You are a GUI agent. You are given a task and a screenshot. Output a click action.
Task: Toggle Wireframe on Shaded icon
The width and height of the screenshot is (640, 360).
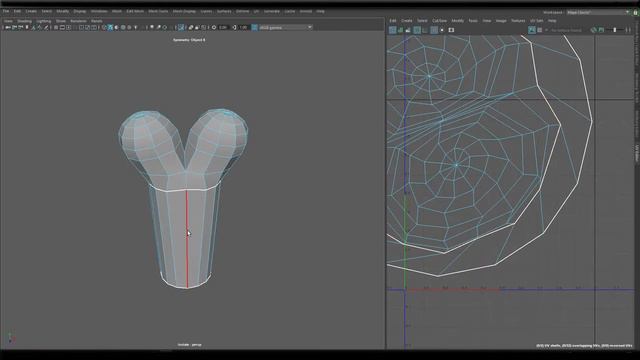(123, 27)
